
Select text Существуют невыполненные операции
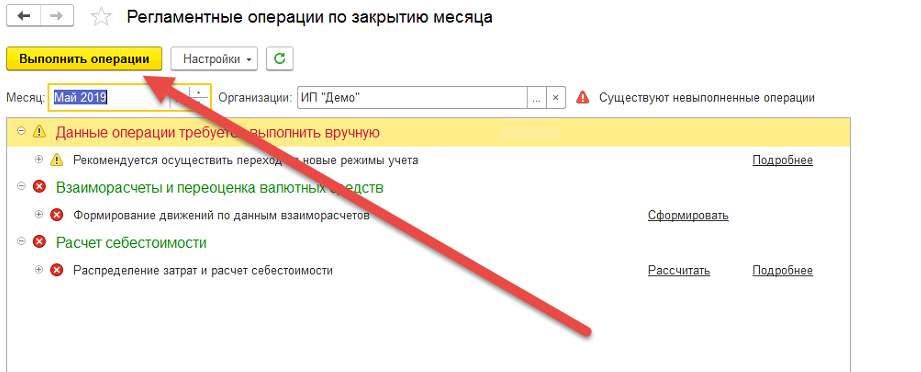[707, 98]
